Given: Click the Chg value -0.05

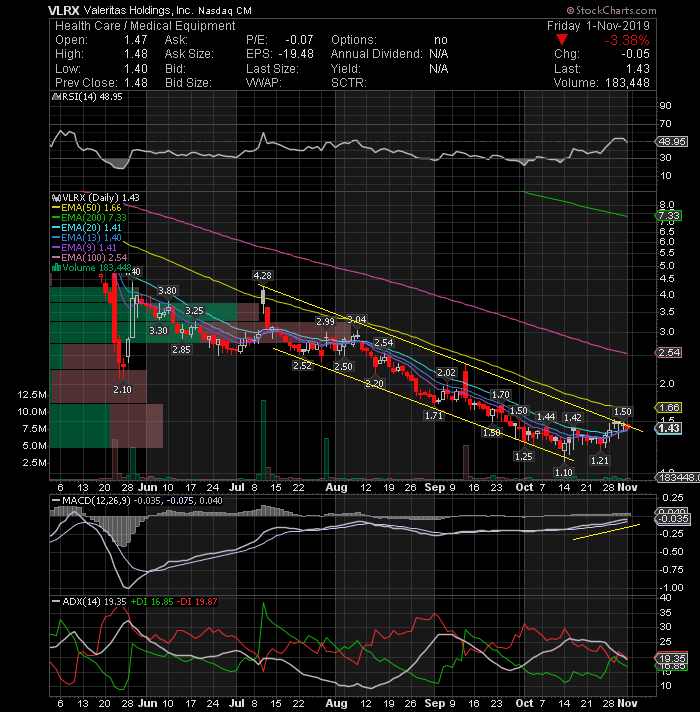Looking at the screenshot, I should [636, 54].
